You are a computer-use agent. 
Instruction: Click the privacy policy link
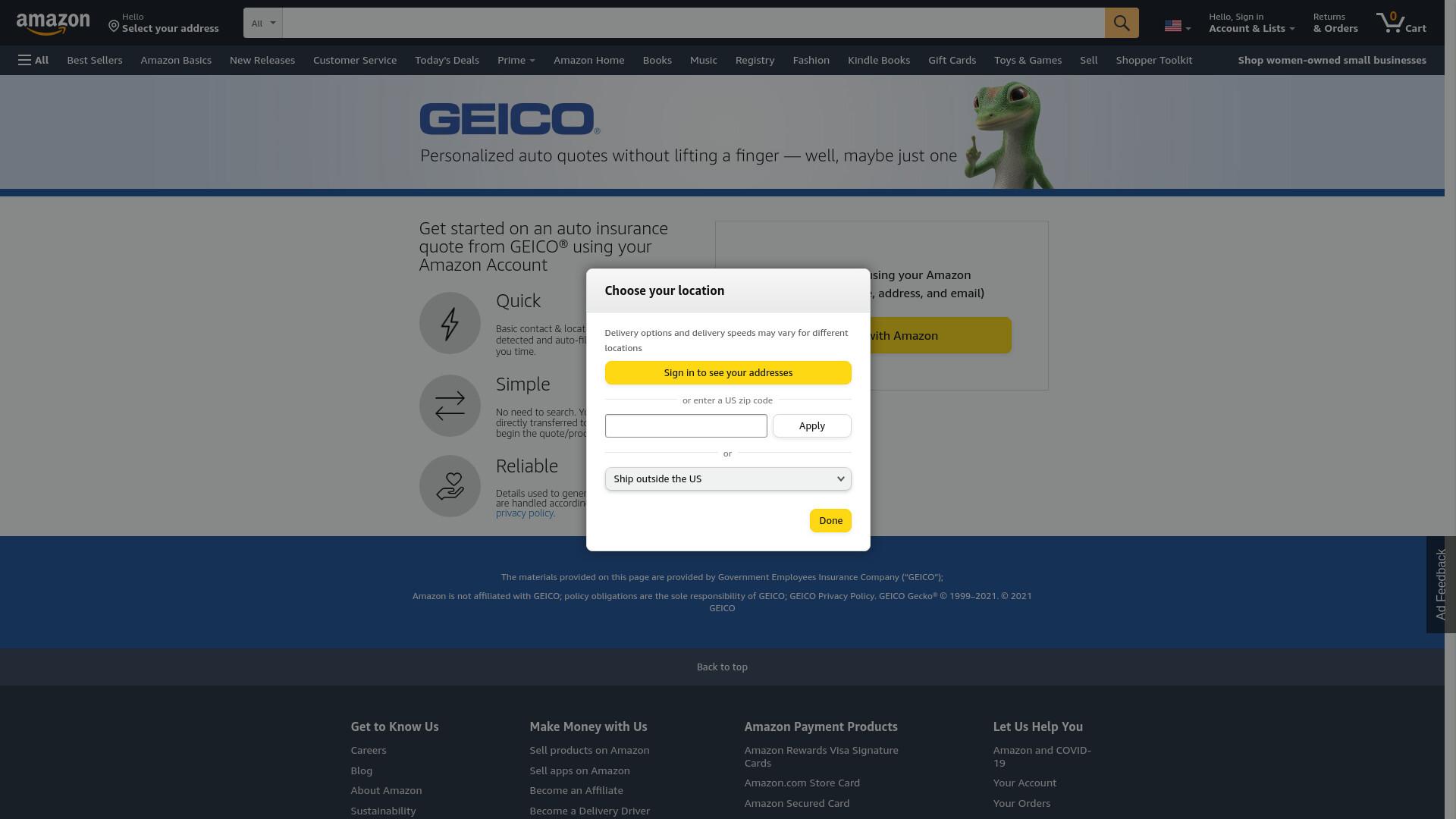pos(524,513)
